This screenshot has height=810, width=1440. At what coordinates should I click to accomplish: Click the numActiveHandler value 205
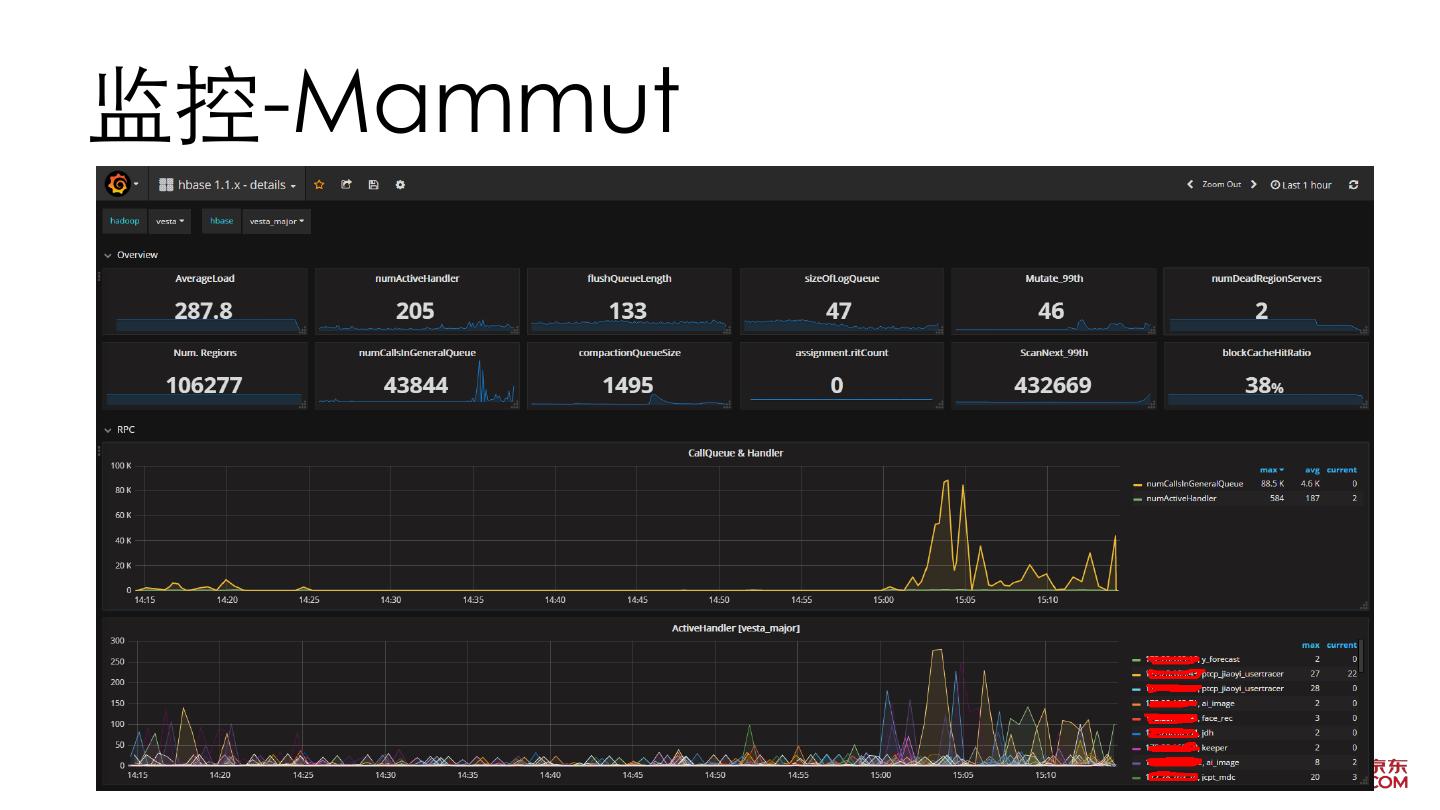tap(415, 311)
